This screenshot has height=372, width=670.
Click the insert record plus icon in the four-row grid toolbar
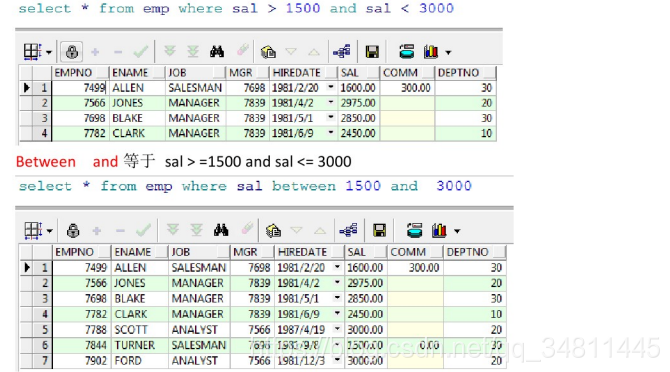coord(95,52)
